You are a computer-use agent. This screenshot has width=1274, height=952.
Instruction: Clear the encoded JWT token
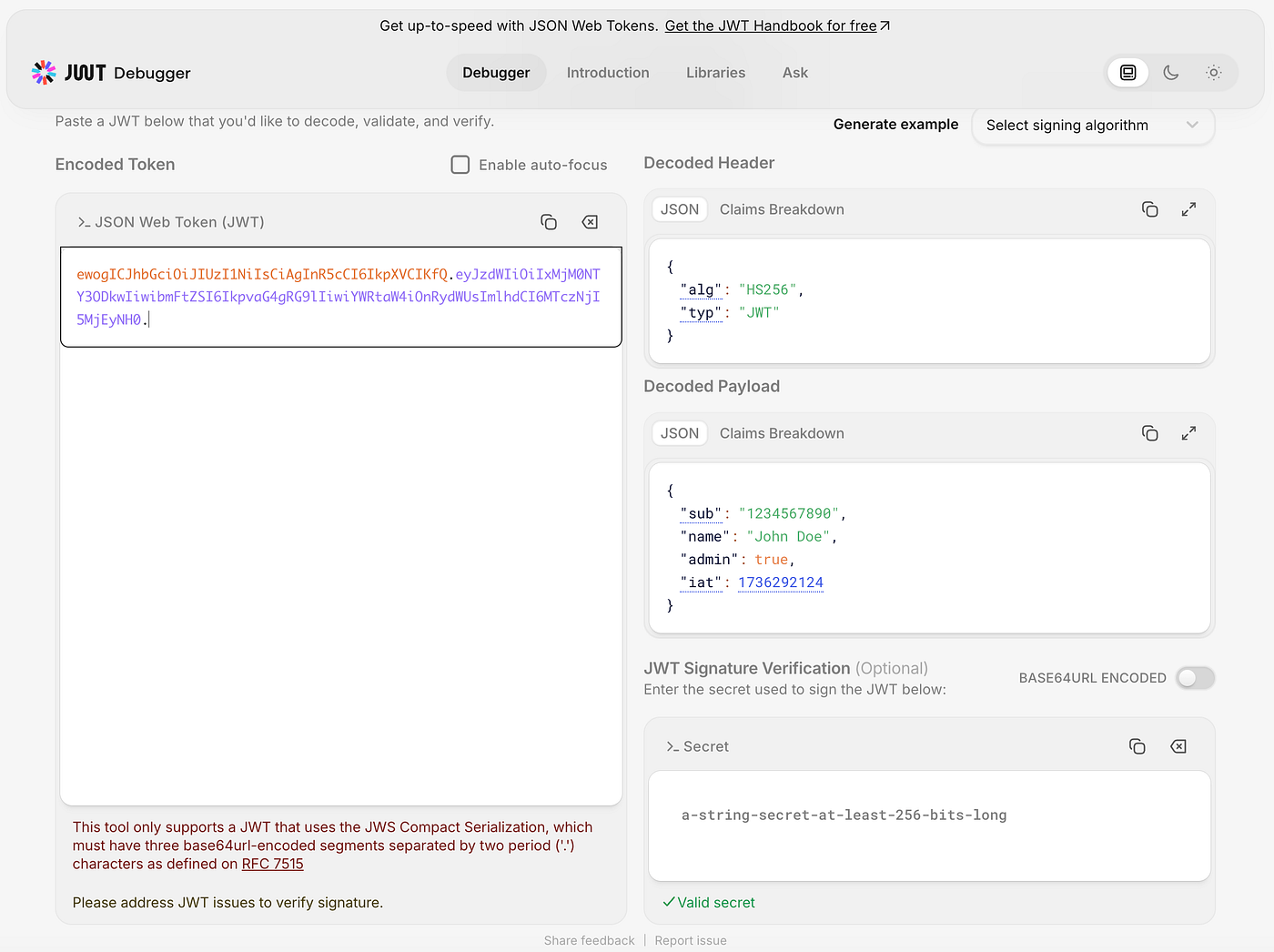click(x=590, y=222)
